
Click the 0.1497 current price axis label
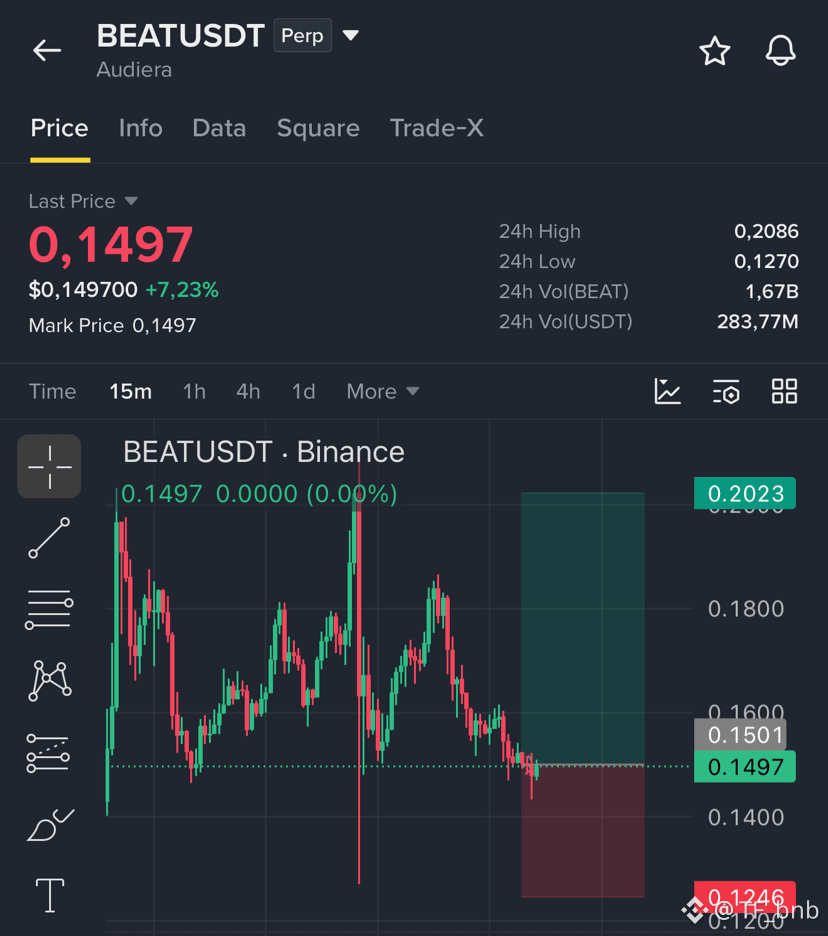(x=744, y=766)
